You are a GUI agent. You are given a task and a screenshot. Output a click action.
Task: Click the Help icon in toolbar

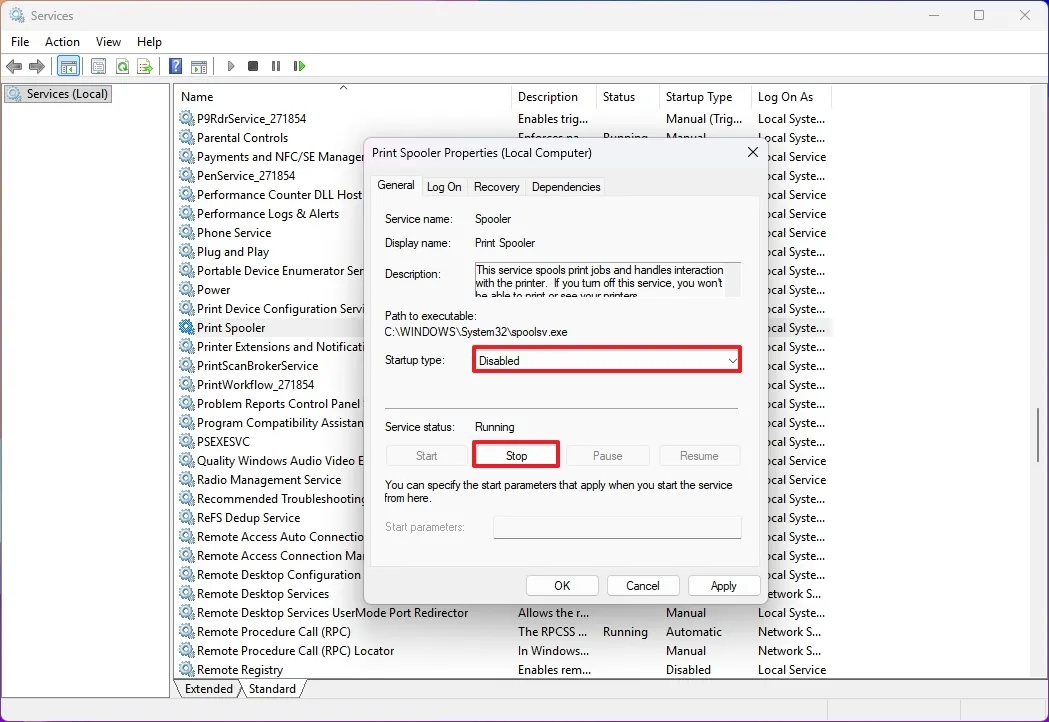click(174, 66)
